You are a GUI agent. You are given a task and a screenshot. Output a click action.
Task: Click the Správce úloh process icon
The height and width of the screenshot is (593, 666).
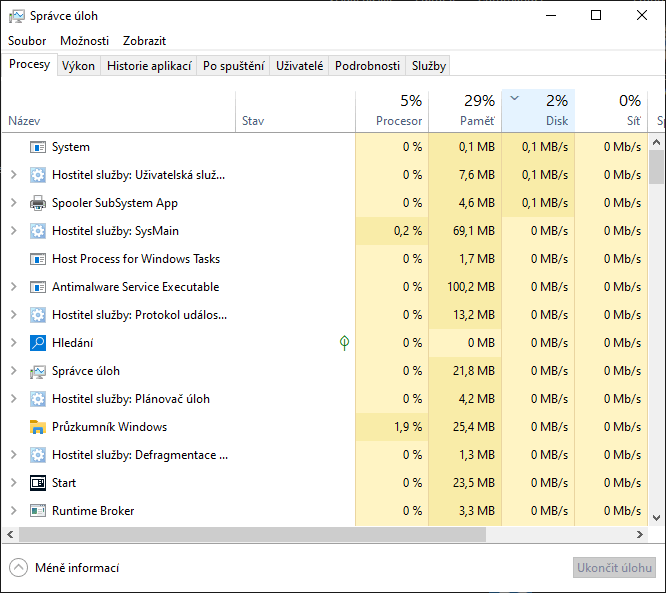pos(38,371)
